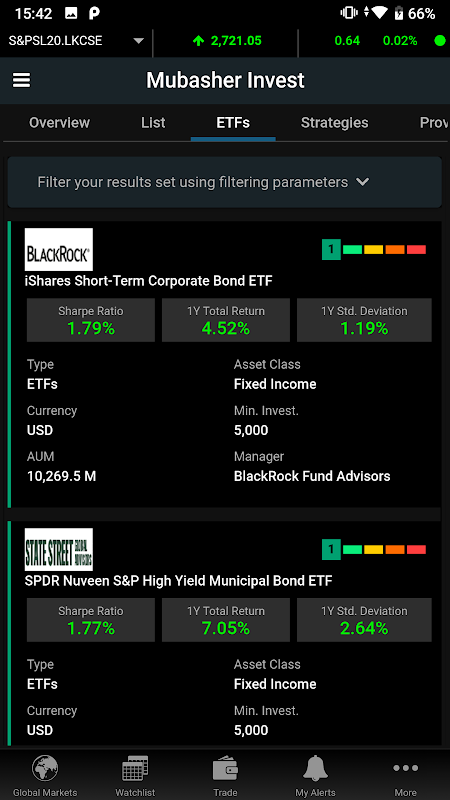Open the Global Markets globe icon

click(x=45, y=768)
